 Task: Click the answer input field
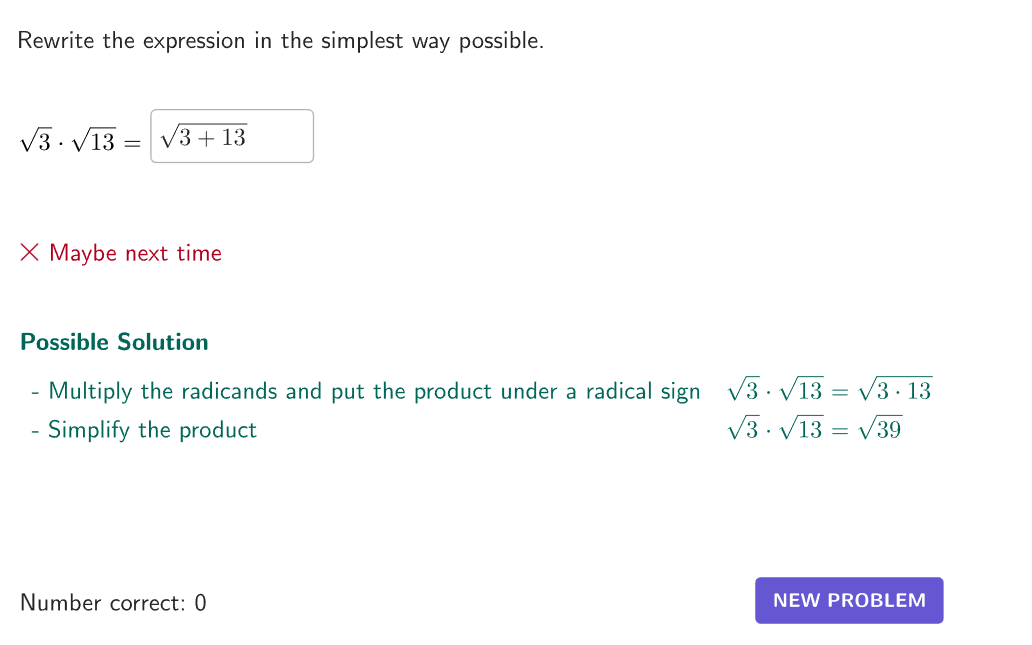[x=232, y=136]
